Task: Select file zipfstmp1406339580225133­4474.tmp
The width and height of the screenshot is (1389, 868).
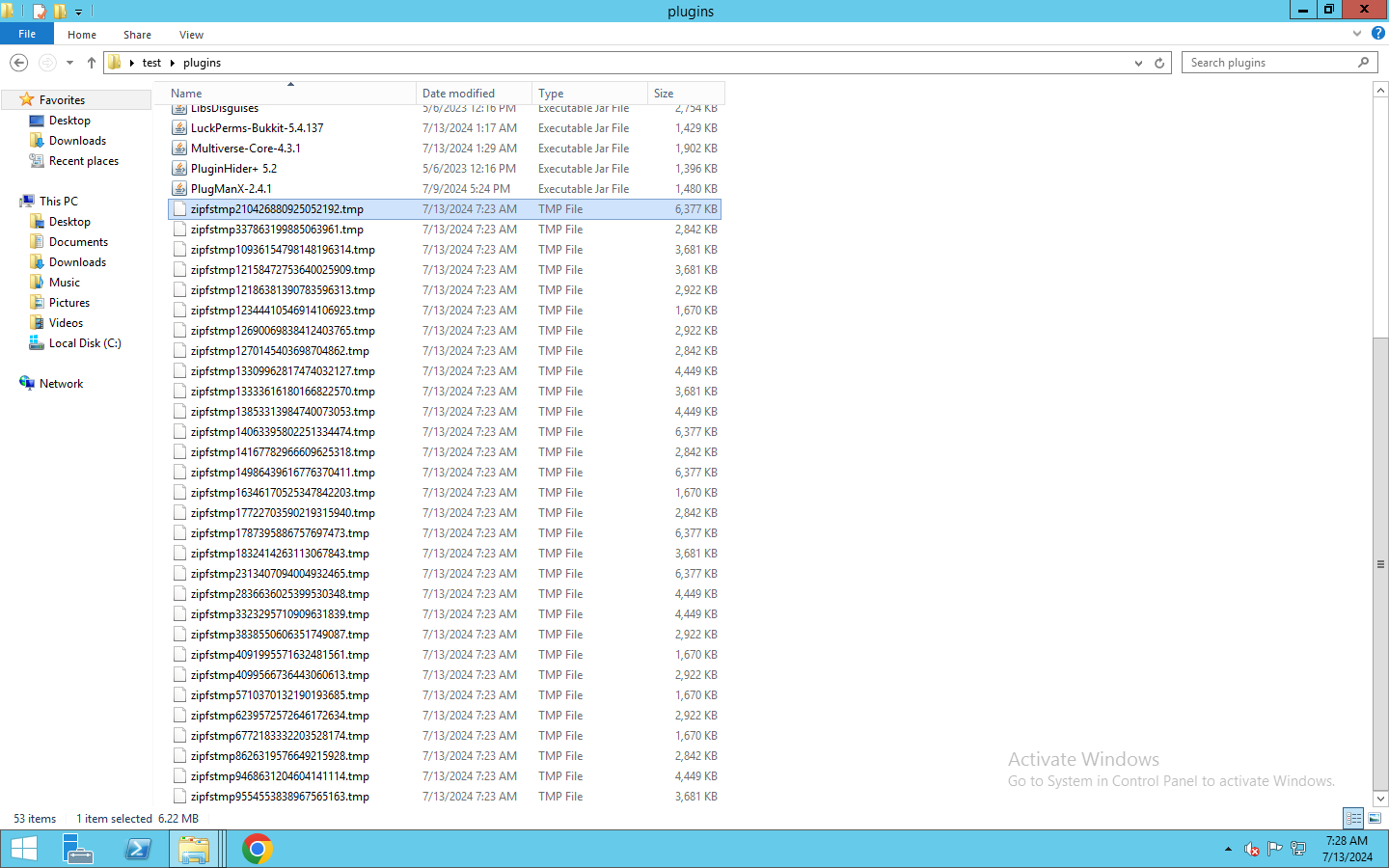Action: (x=283, y=432)
